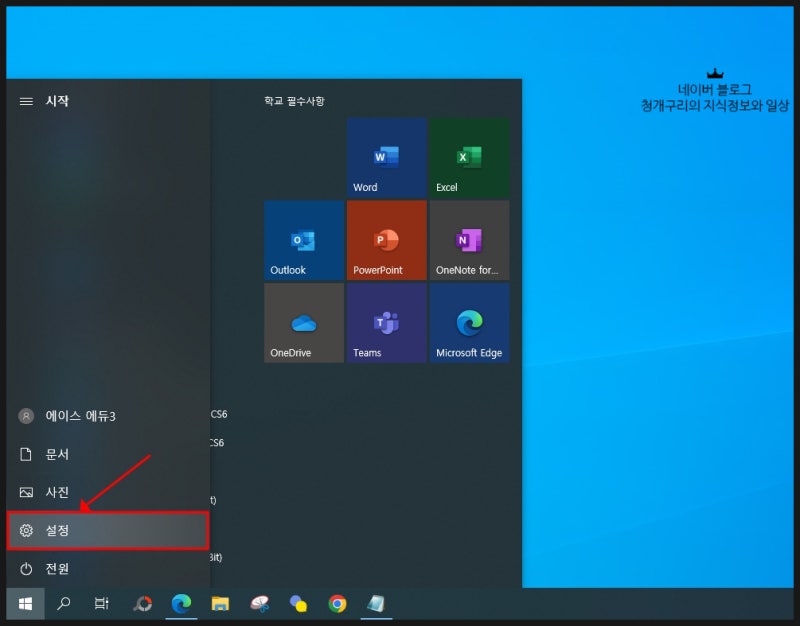The image size is (800, 626).
Task: Open the Outlook tile
Action: click(304, 240)
